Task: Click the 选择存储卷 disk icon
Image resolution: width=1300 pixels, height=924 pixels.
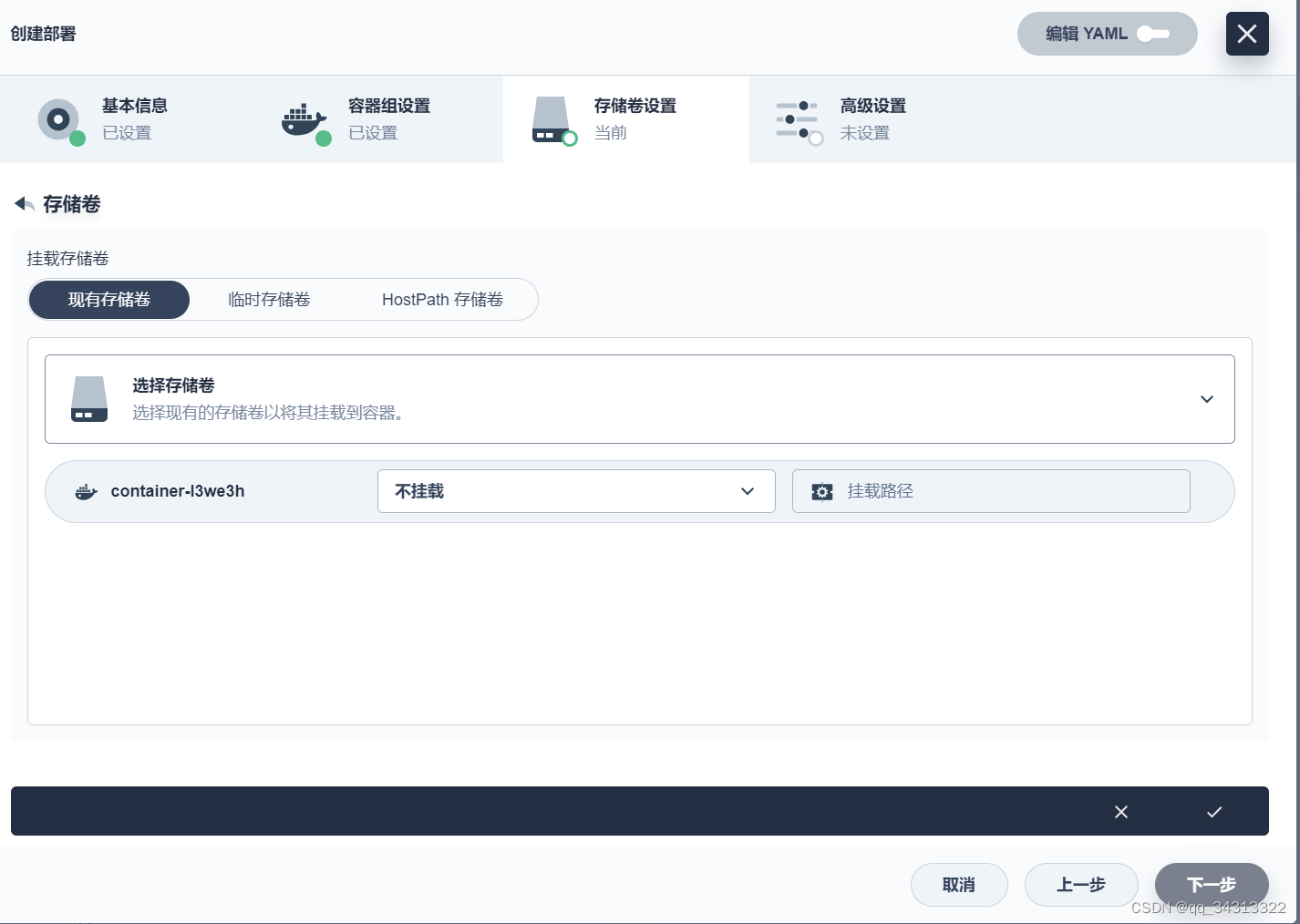Action: click(x=89, y=399)
